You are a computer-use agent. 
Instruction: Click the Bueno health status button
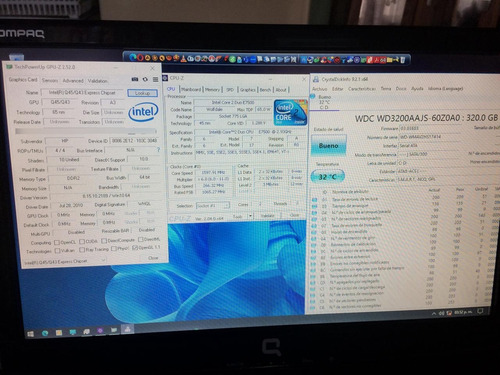point(328,146)
